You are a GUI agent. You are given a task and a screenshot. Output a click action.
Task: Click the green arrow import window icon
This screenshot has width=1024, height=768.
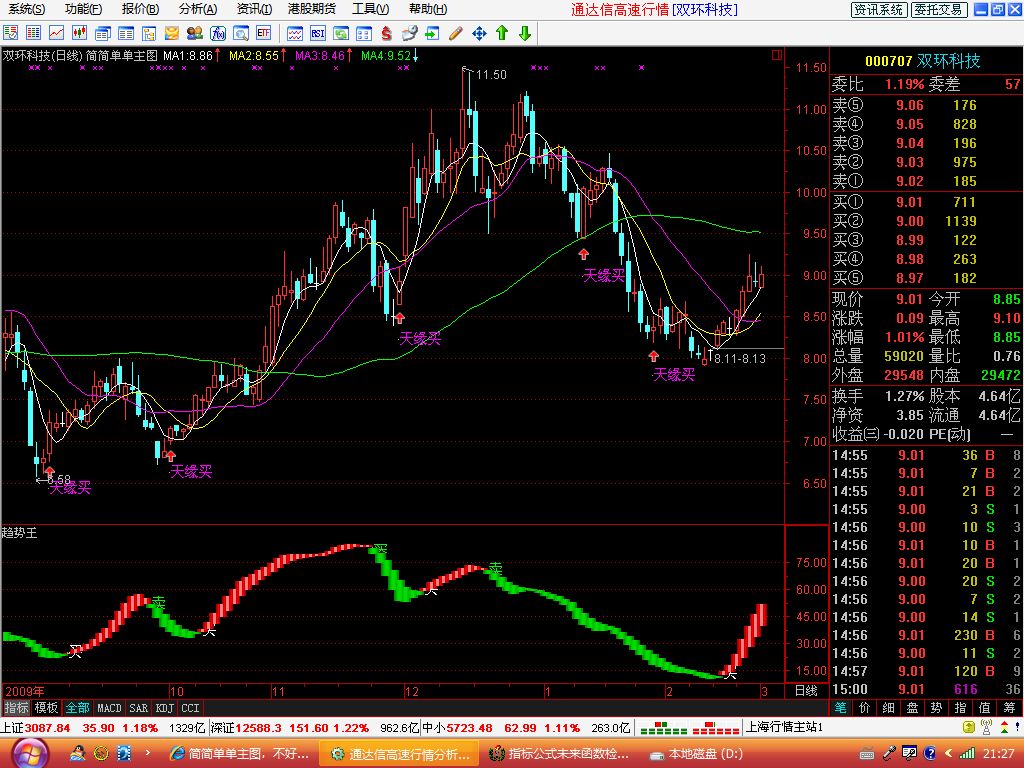432,33
